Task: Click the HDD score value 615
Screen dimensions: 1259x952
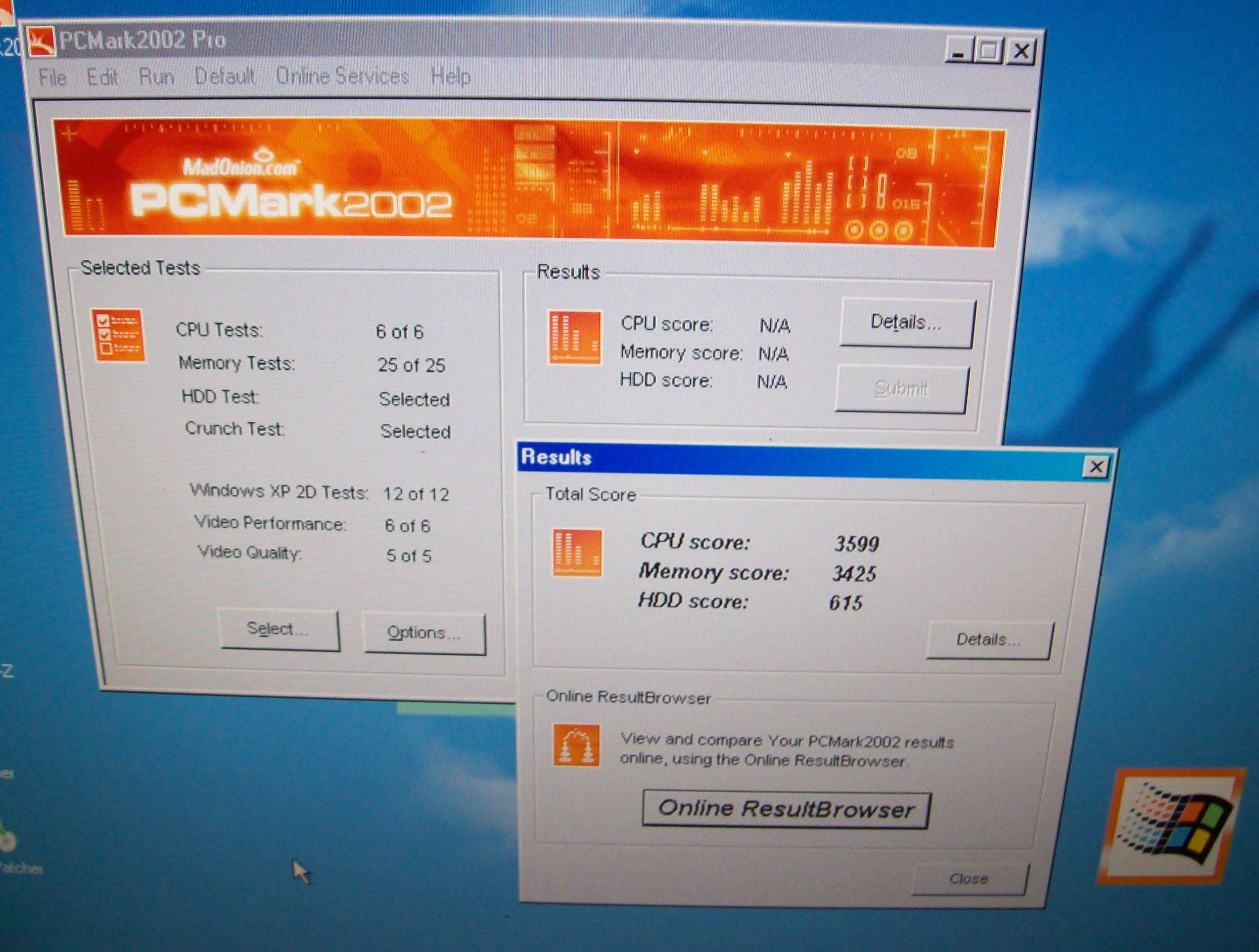Action: [x=846, y=603]
